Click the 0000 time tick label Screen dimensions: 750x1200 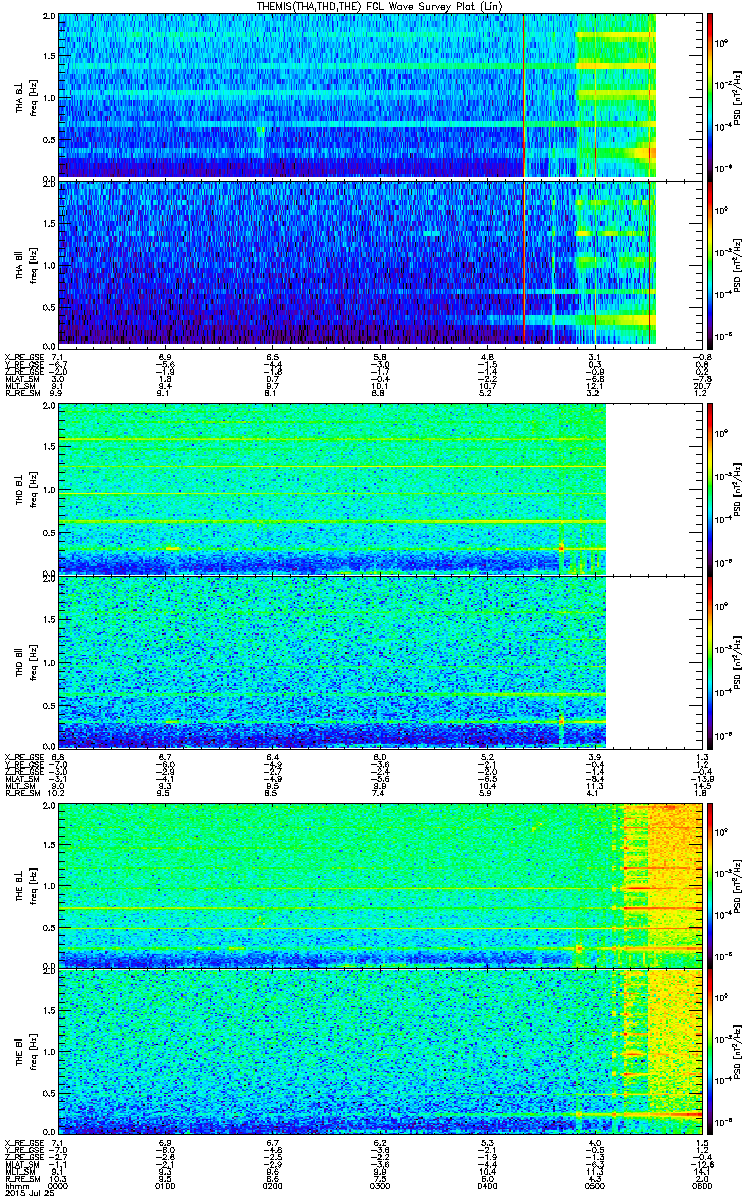[x=58, y=1185]
